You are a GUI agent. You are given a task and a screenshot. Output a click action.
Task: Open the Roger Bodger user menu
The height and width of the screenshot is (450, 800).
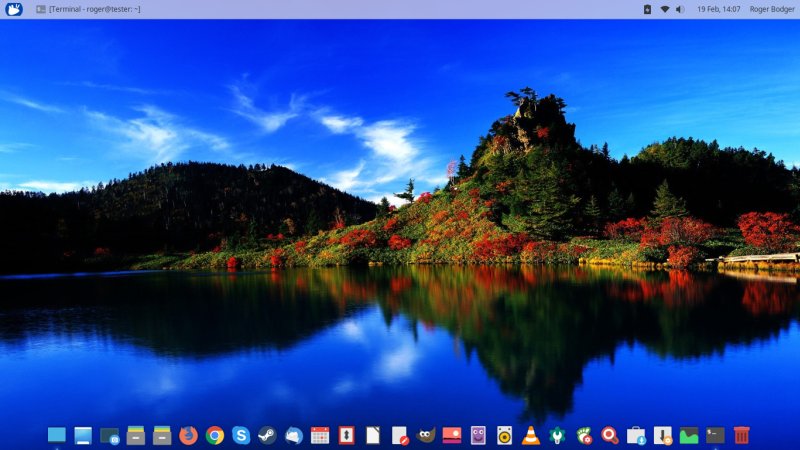[772, 9]
